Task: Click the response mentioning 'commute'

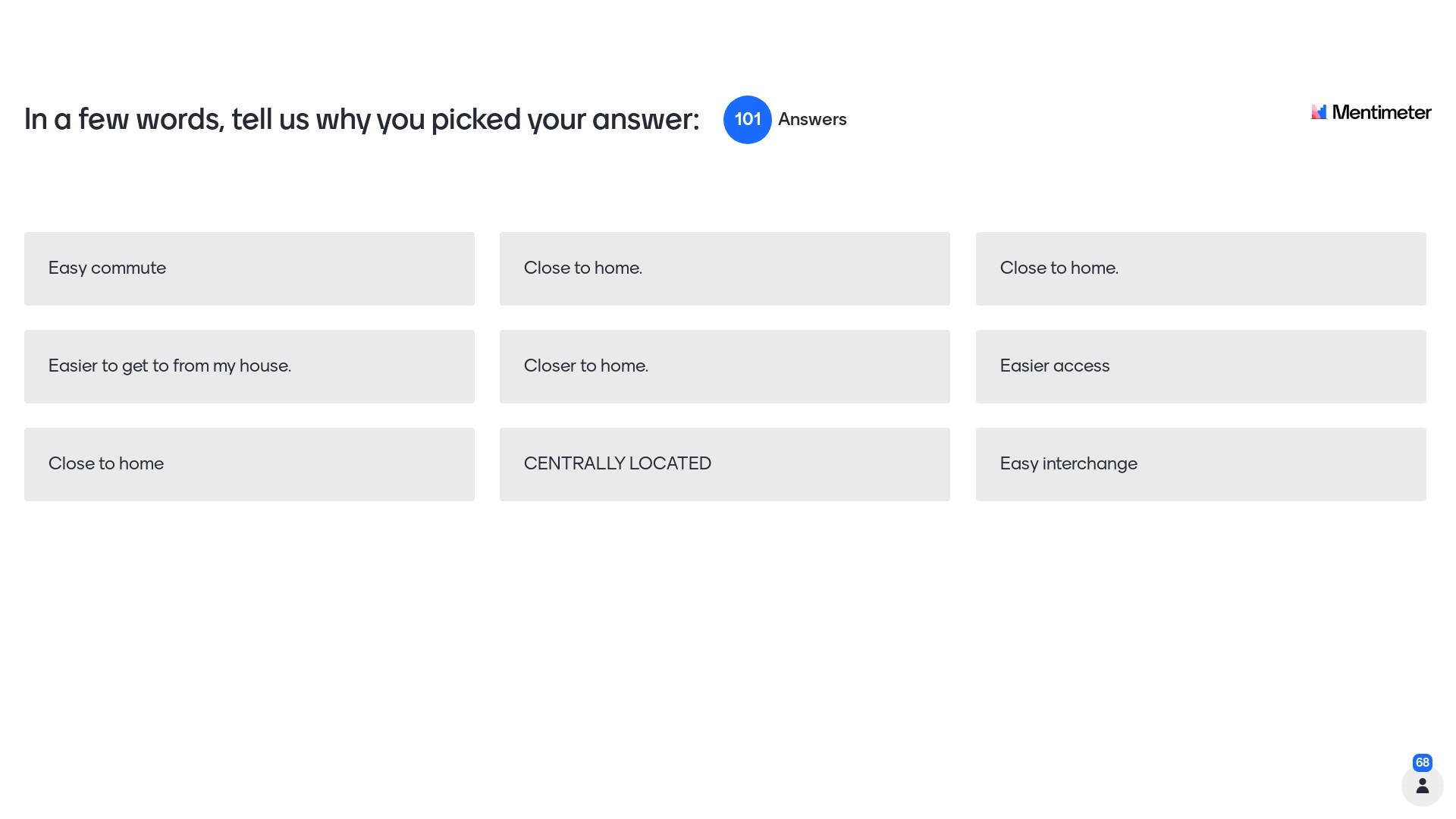Action: click(x=249, y=268)
